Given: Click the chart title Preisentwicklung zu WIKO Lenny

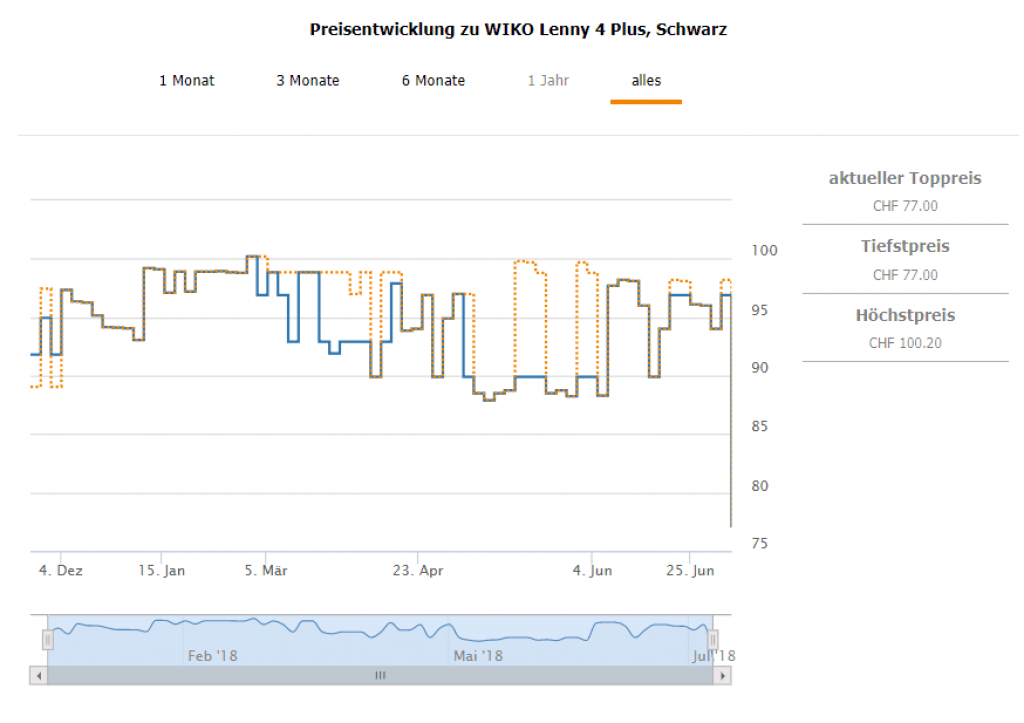Looking at the screenshot, I should click(x=518, y=29).
